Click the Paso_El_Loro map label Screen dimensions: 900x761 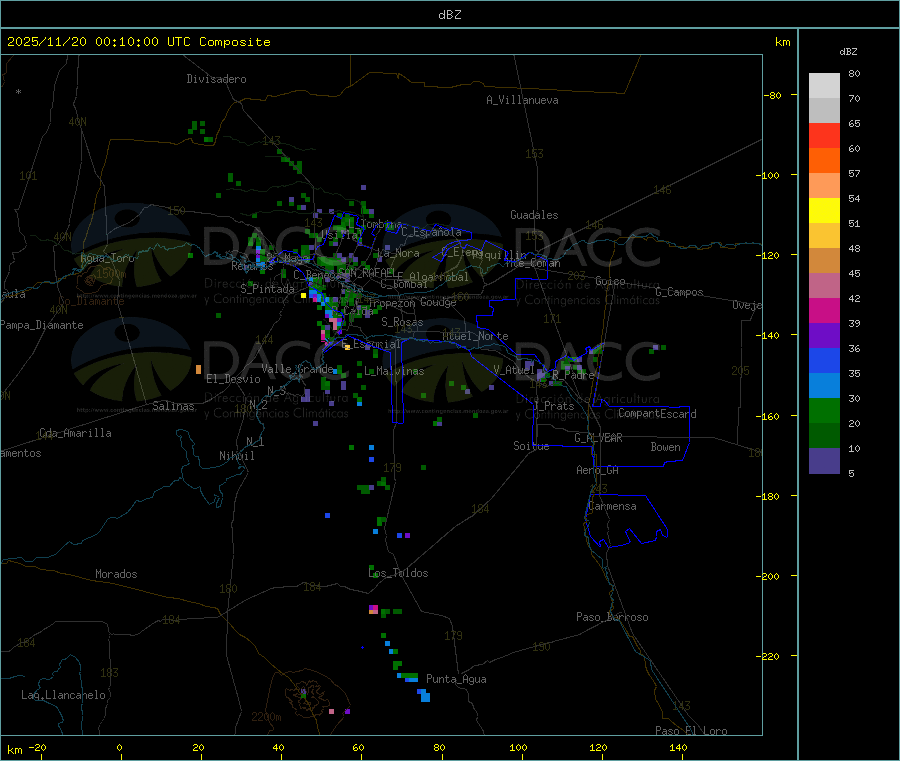click(x=691, y=731)
